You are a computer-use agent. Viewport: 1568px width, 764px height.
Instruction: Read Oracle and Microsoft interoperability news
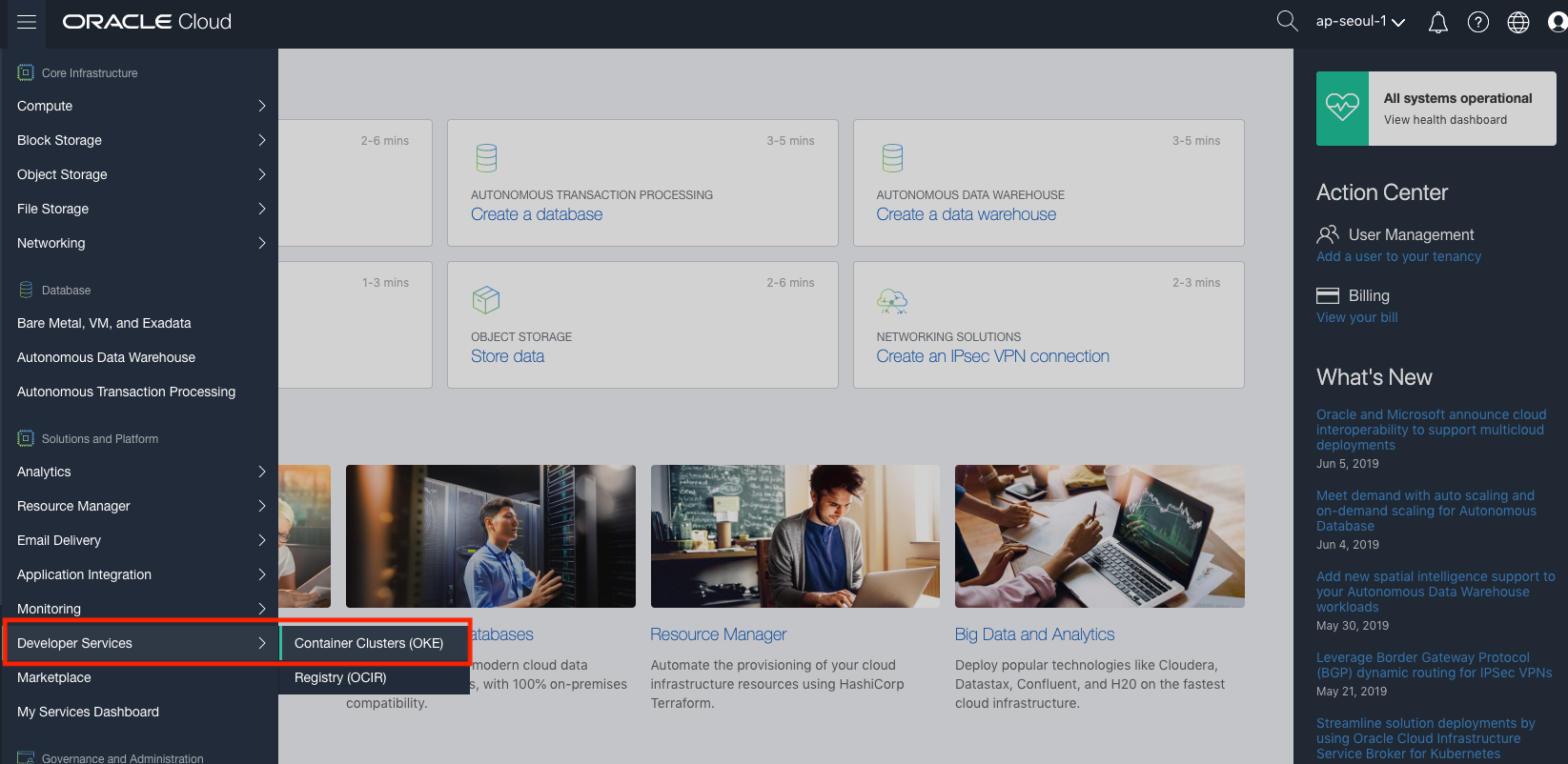(1432, 430)
